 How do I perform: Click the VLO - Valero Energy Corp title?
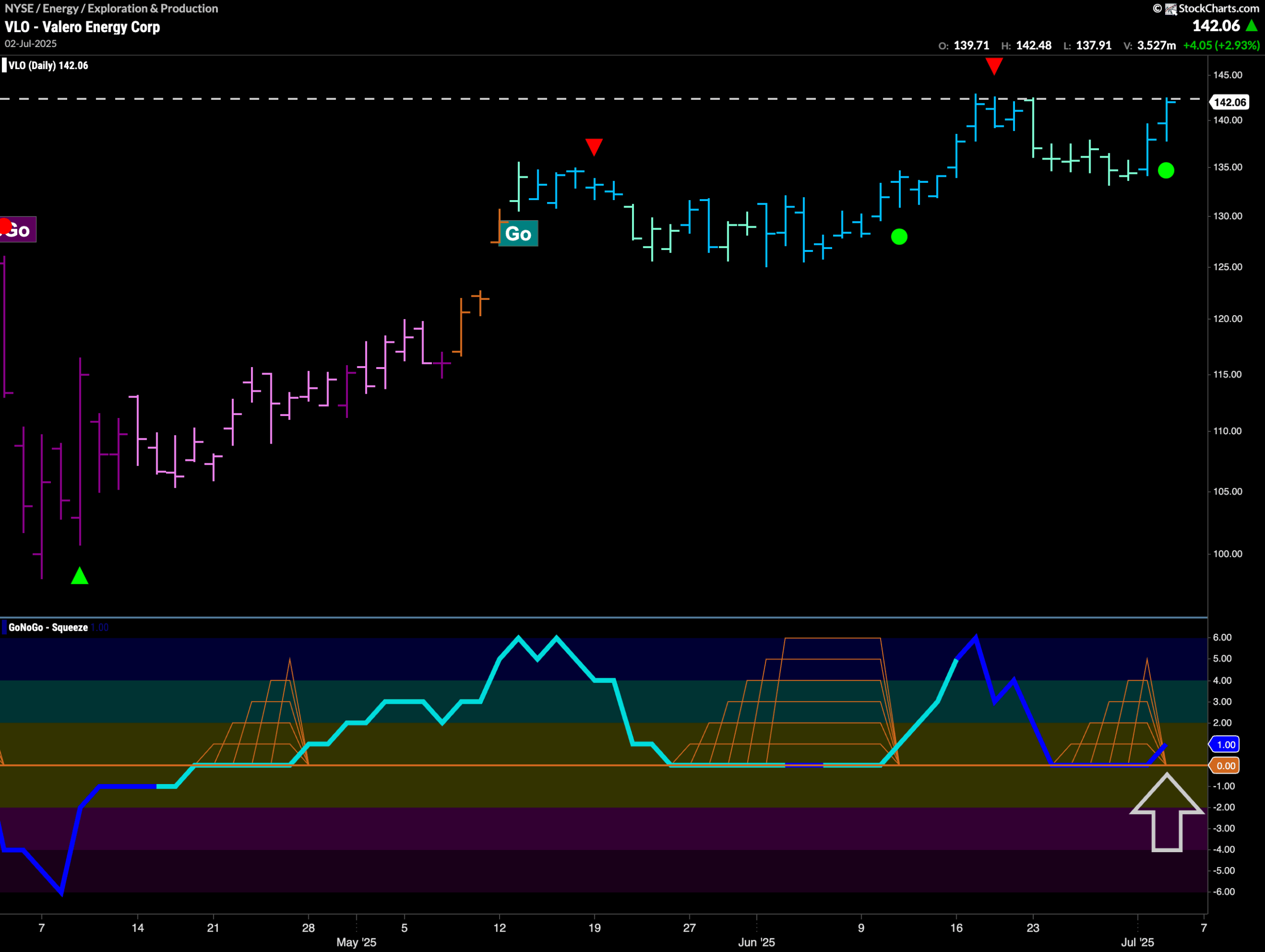(83, 27)
